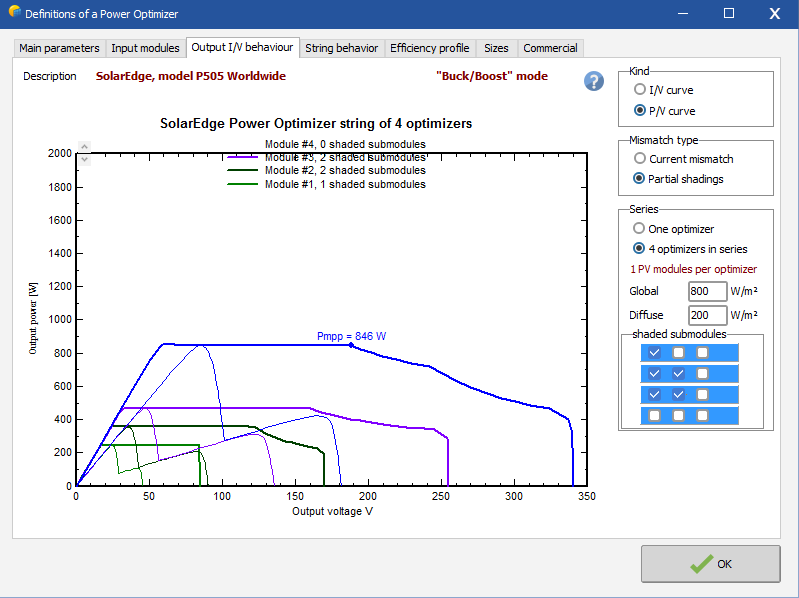Check first submodule in fourth row

pos(654,416)
